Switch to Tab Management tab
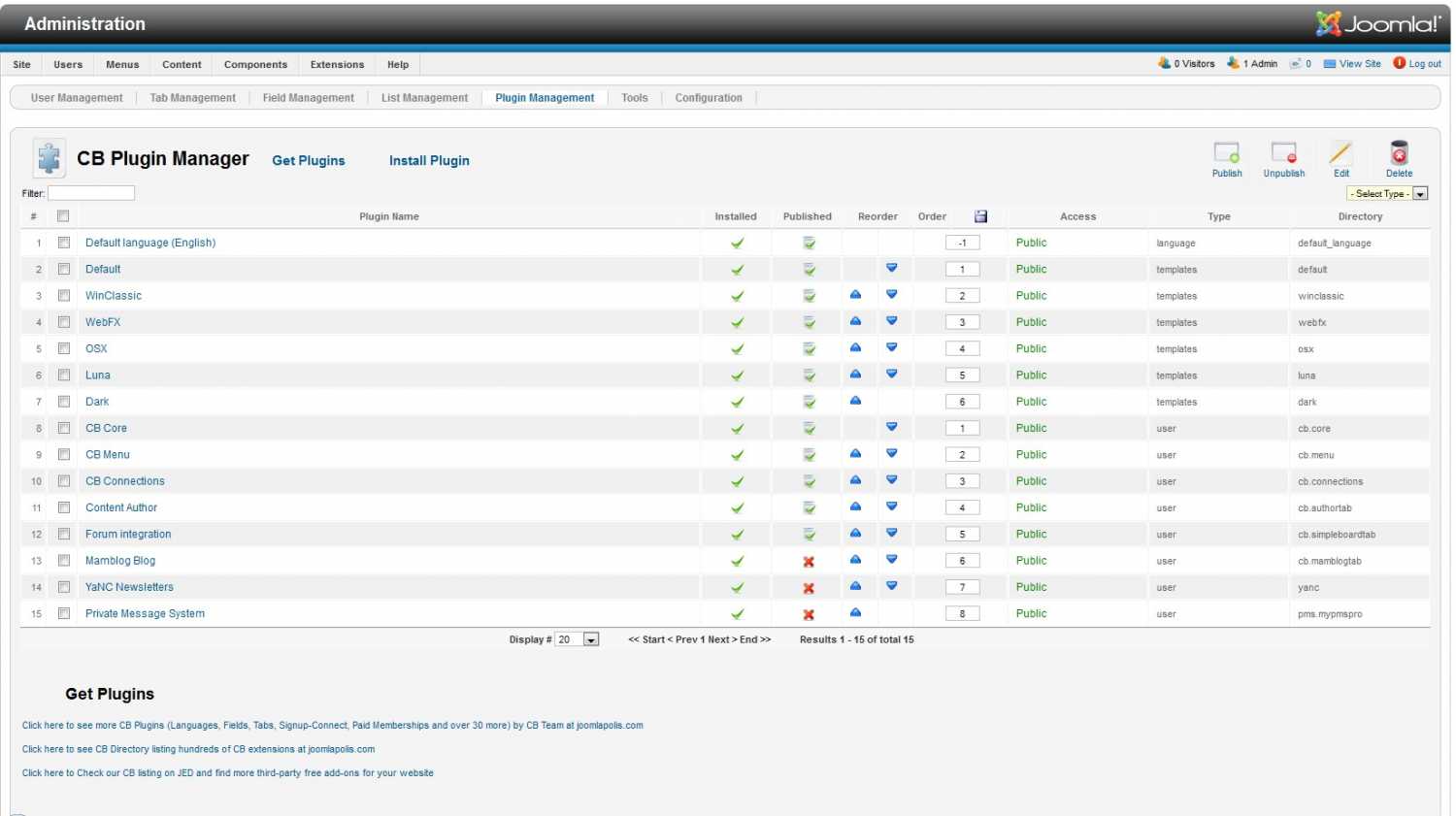The image size is (1456, 816). pos(192,98)
